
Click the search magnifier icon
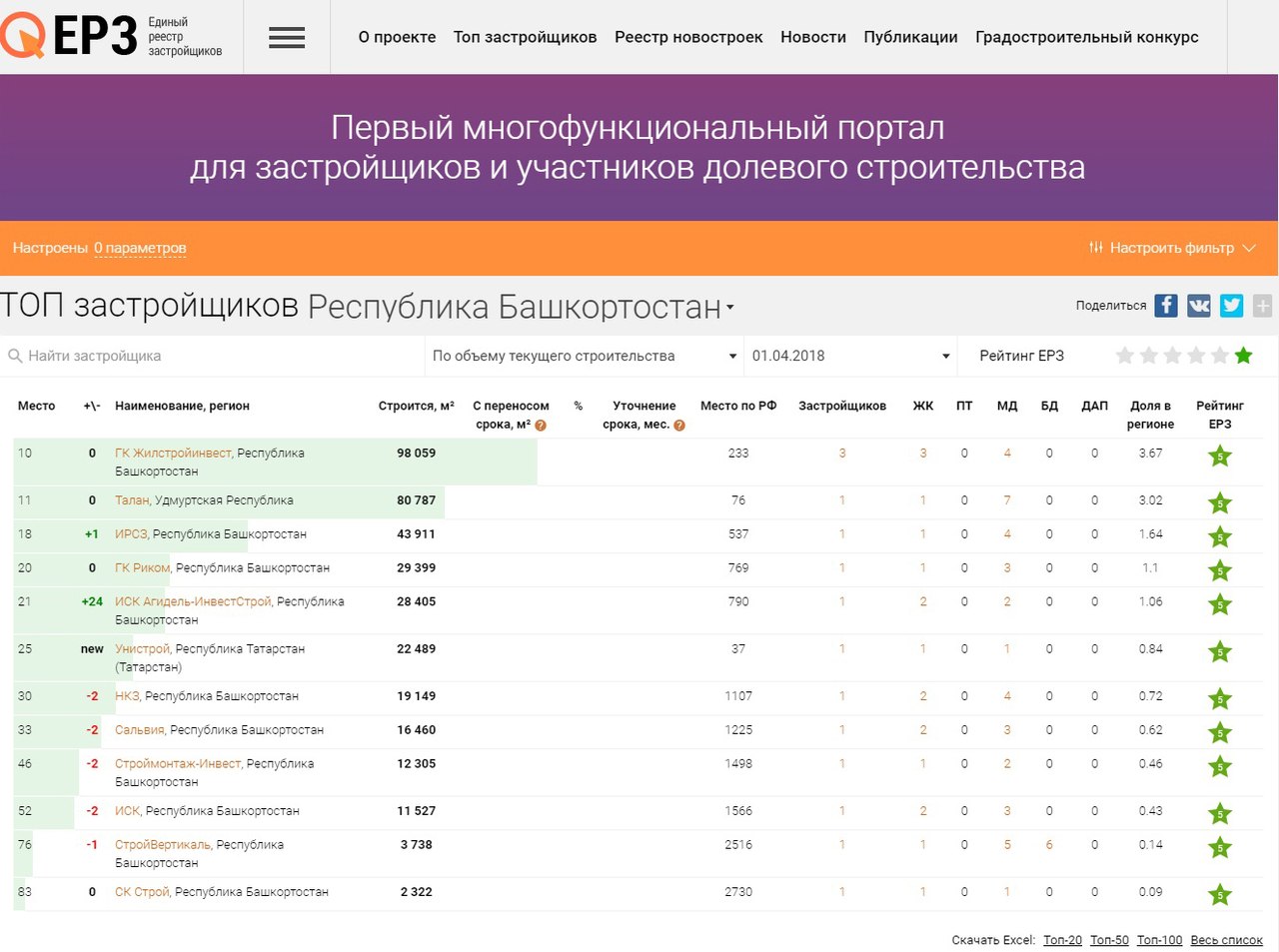coord(15,356)
